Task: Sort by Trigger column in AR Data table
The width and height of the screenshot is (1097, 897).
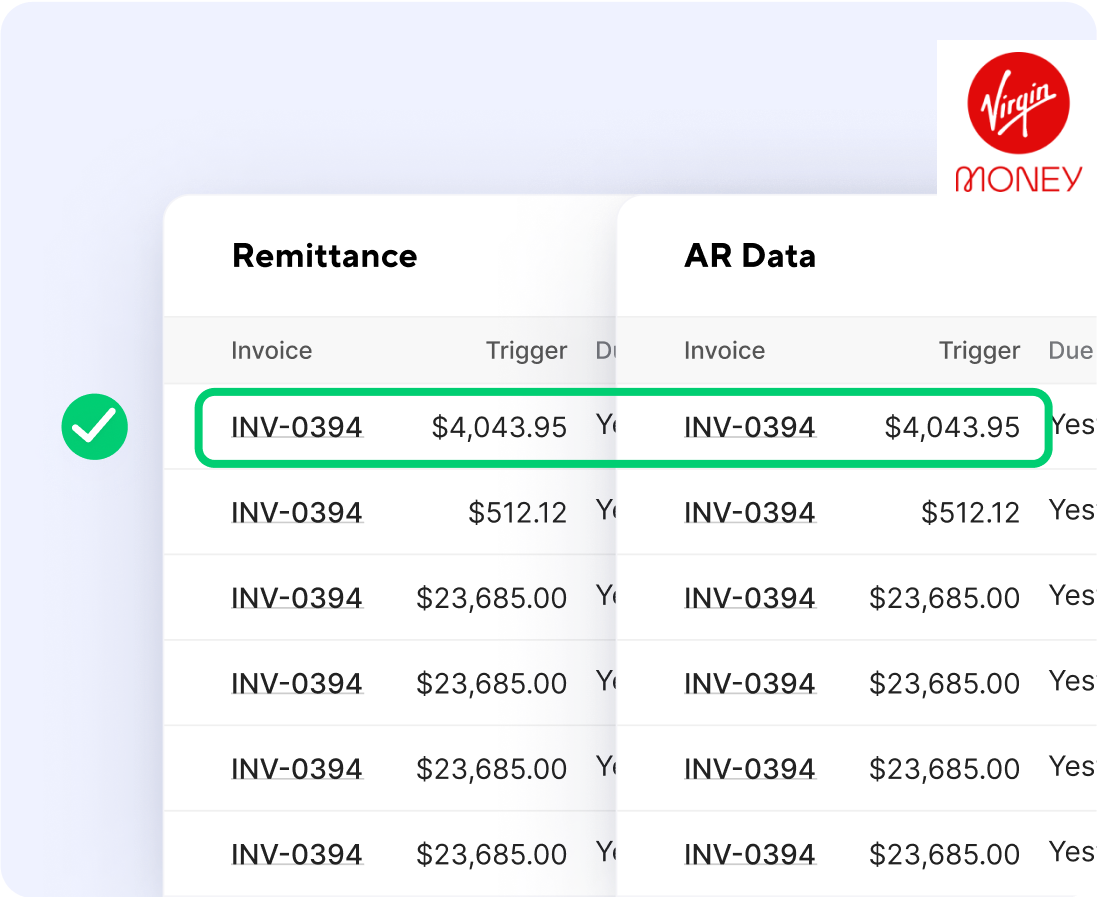Action: click(979, 351)
